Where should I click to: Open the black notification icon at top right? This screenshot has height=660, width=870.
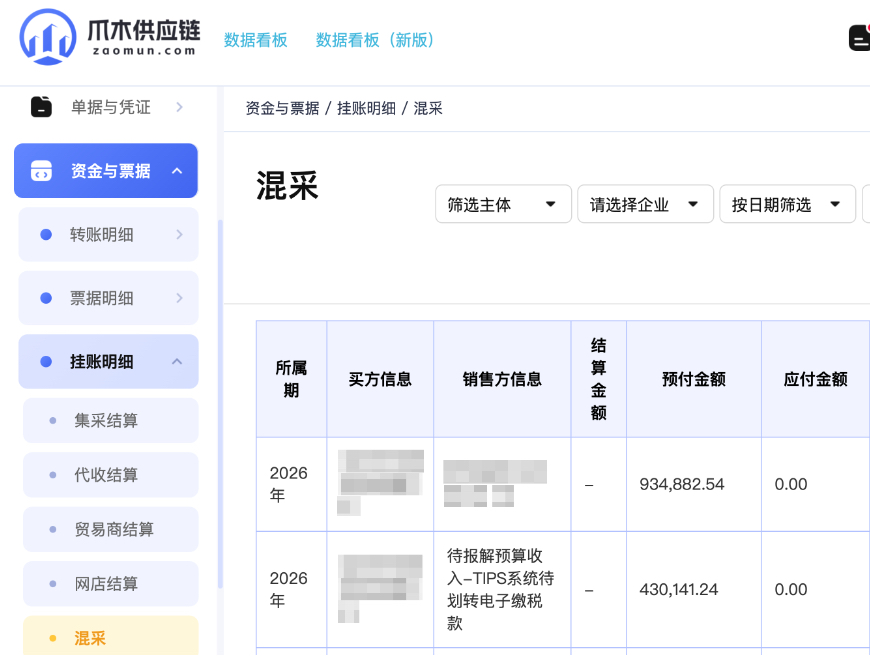click(859, 38)
